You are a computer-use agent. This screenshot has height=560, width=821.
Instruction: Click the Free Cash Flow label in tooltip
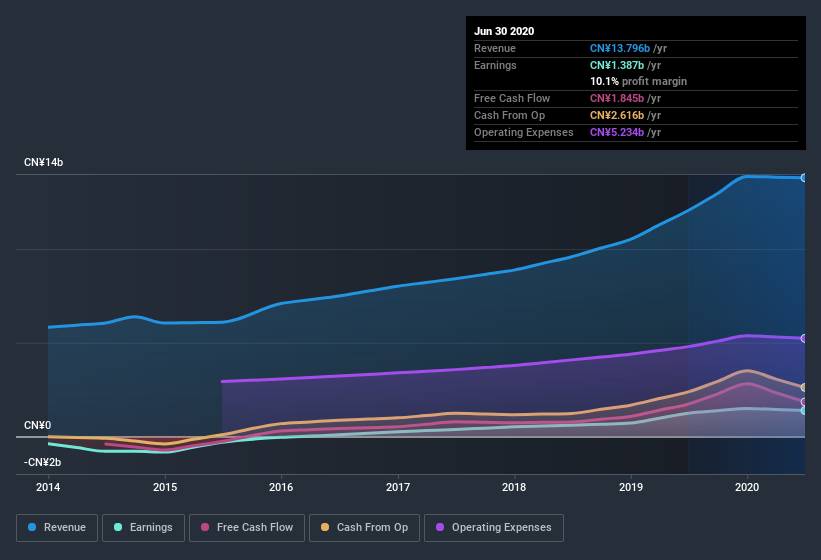(x=512, y=98)
